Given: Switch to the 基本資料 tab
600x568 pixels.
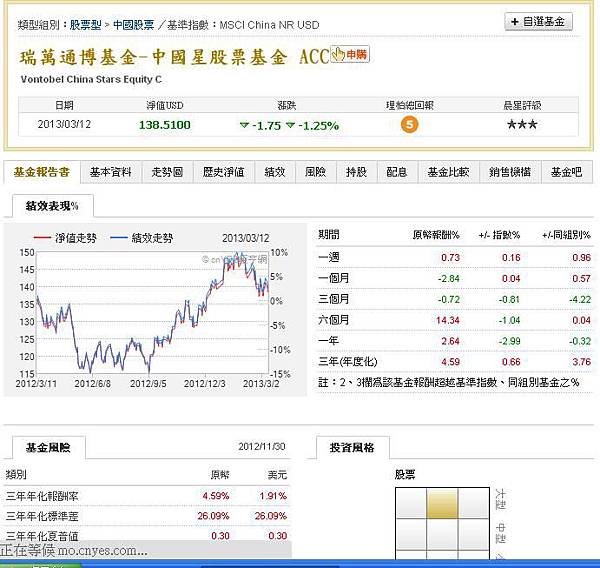Looking at the screenshot, I should tap(111, 172).
